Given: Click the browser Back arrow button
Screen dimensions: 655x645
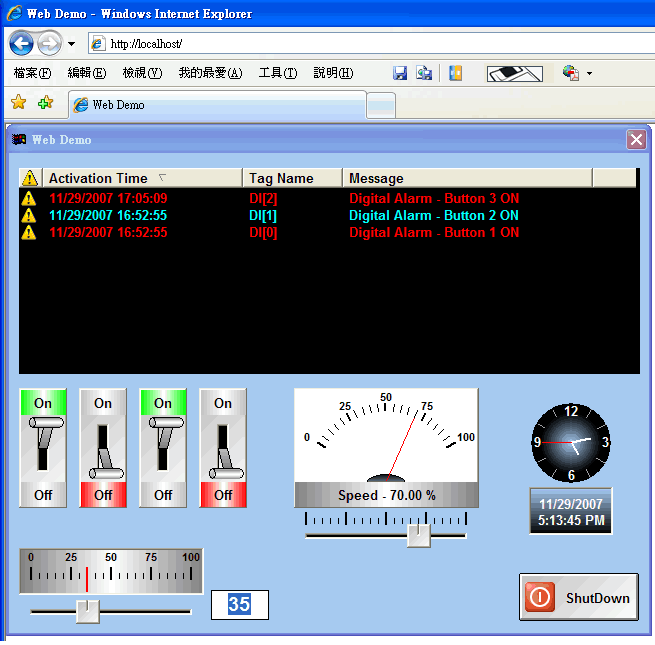Looking at the screenshot, I should (22, 43).
